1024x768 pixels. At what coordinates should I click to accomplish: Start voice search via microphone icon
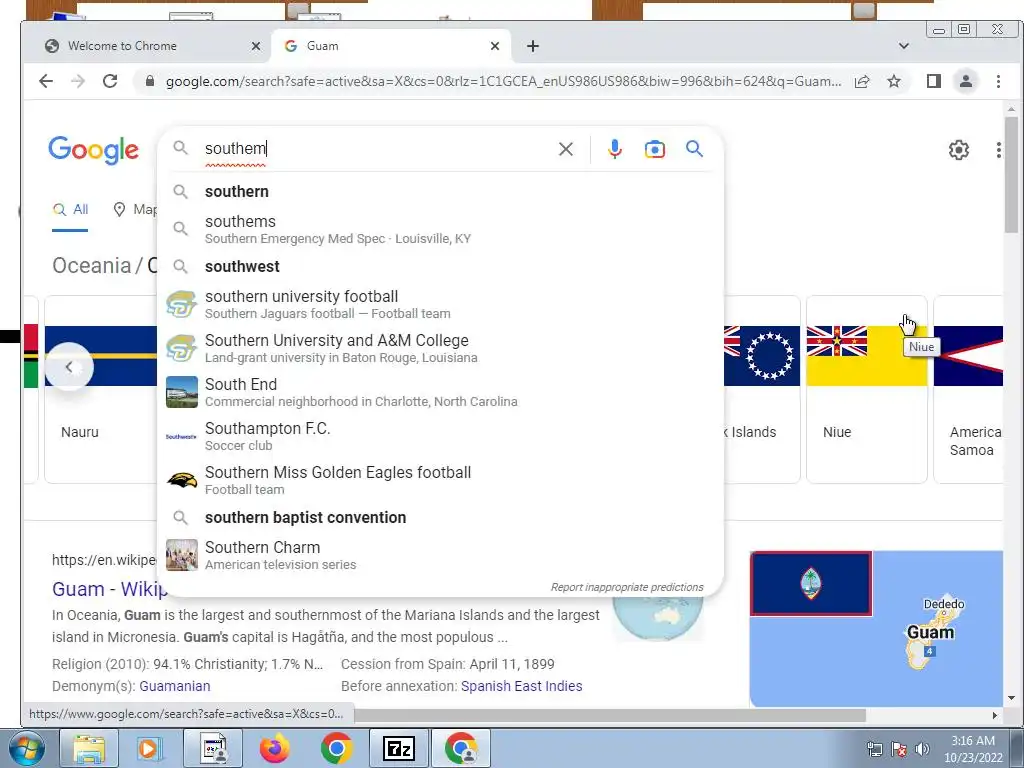click(614, 150)
